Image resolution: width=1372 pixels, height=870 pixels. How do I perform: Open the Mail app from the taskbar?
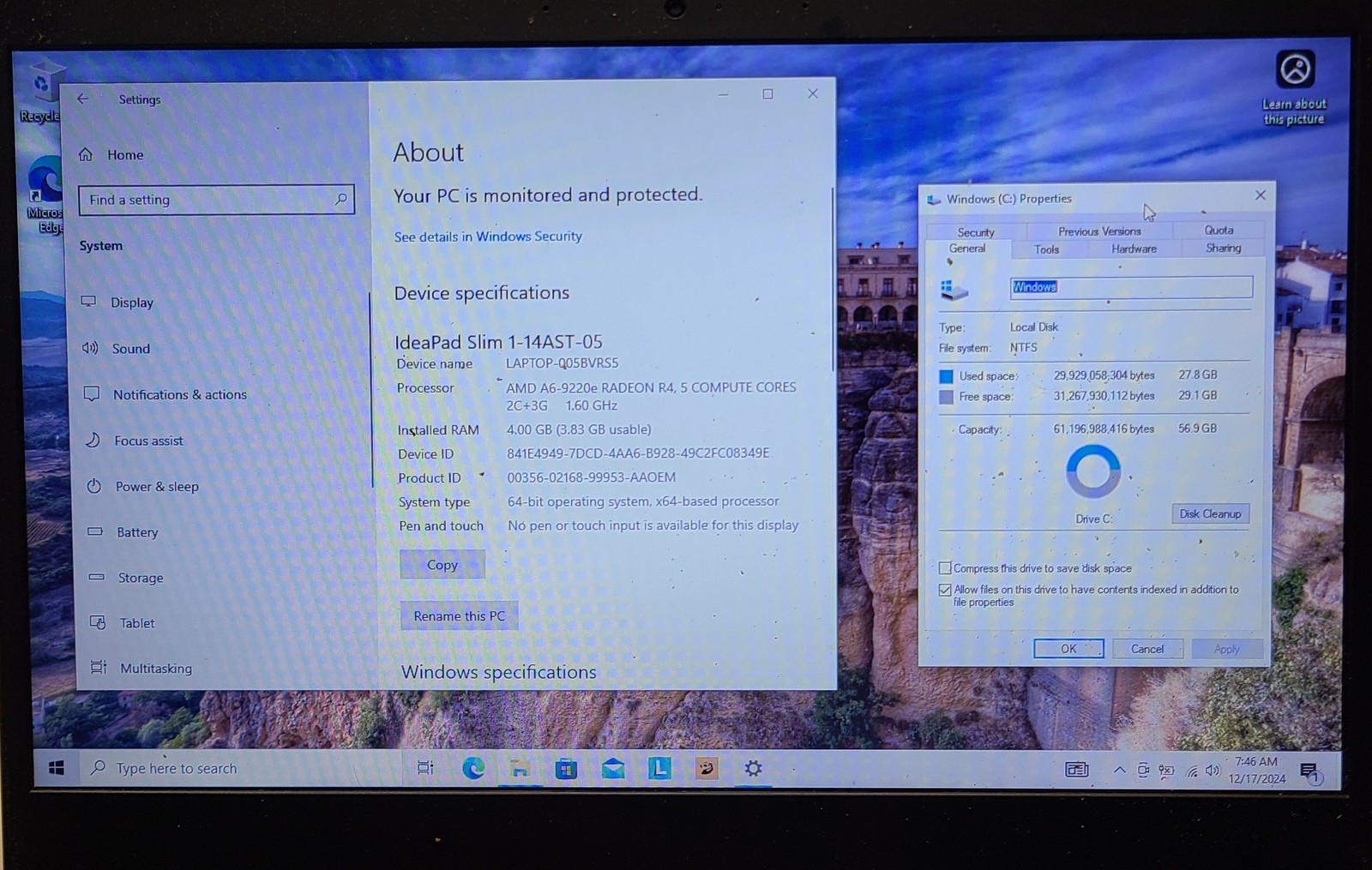(613, 769)
